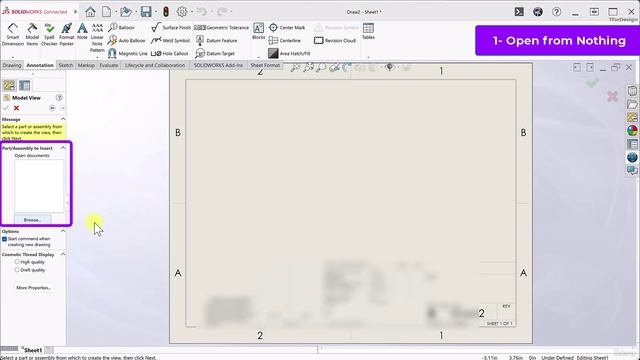Click the Model View help button
Screen dimensions: 640x360
(x=59, y=98)
